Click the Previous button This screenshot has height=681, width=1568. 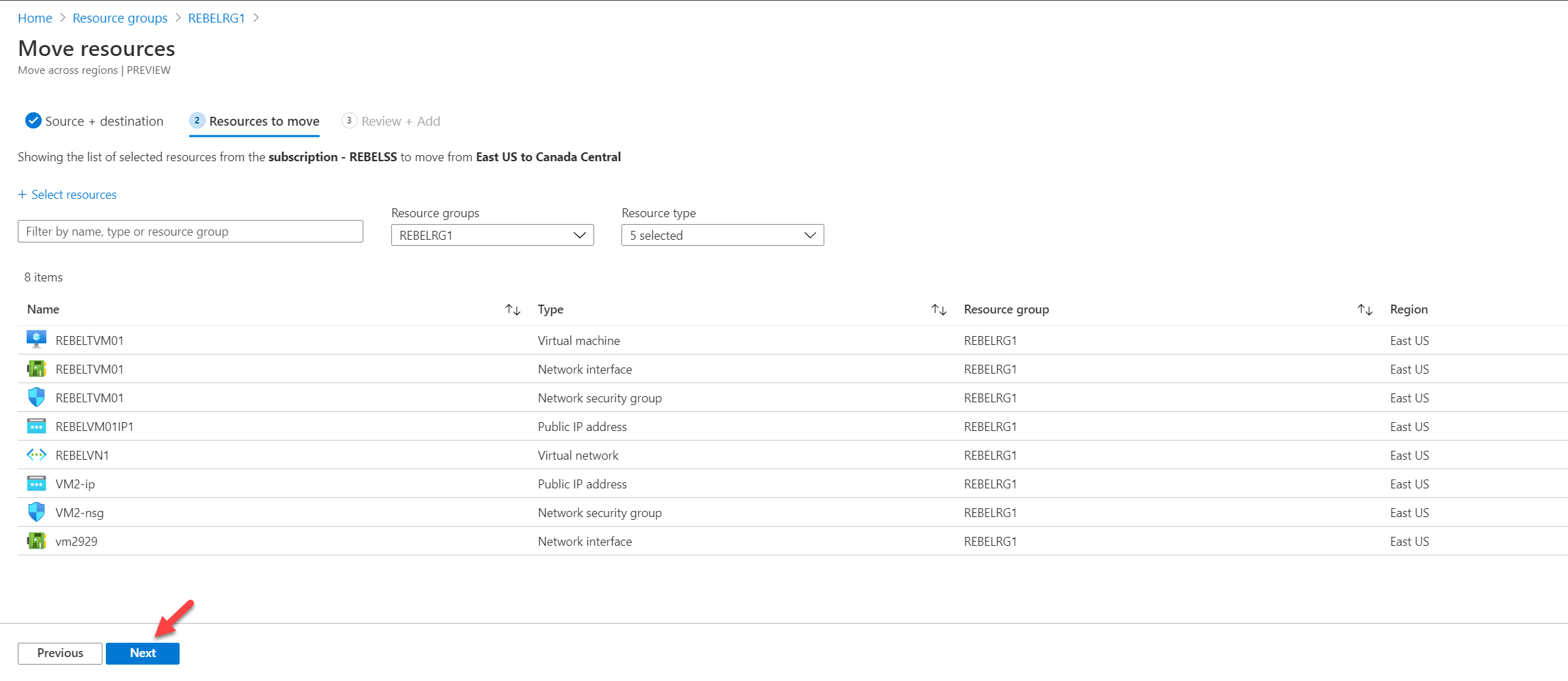(x=59, y=653)
